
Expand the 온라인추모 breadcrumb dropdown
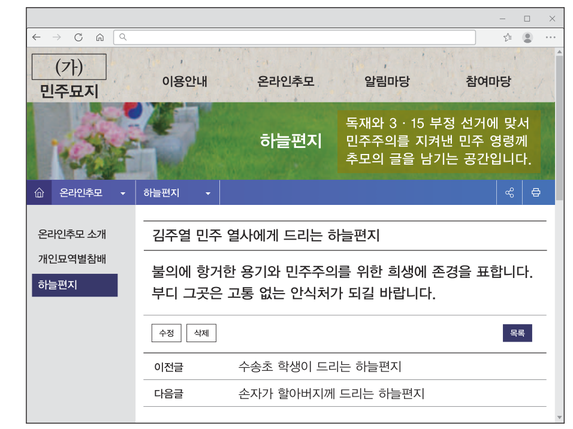[94, 193]
